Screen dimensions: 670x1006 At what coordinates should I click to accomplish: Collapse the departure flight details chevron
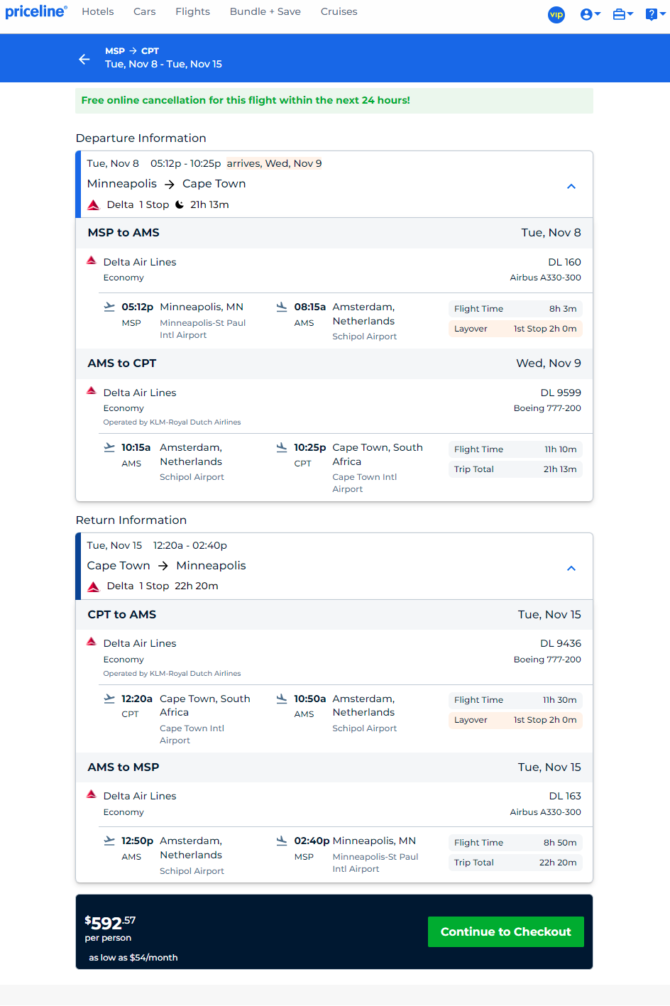coord(571,186)
